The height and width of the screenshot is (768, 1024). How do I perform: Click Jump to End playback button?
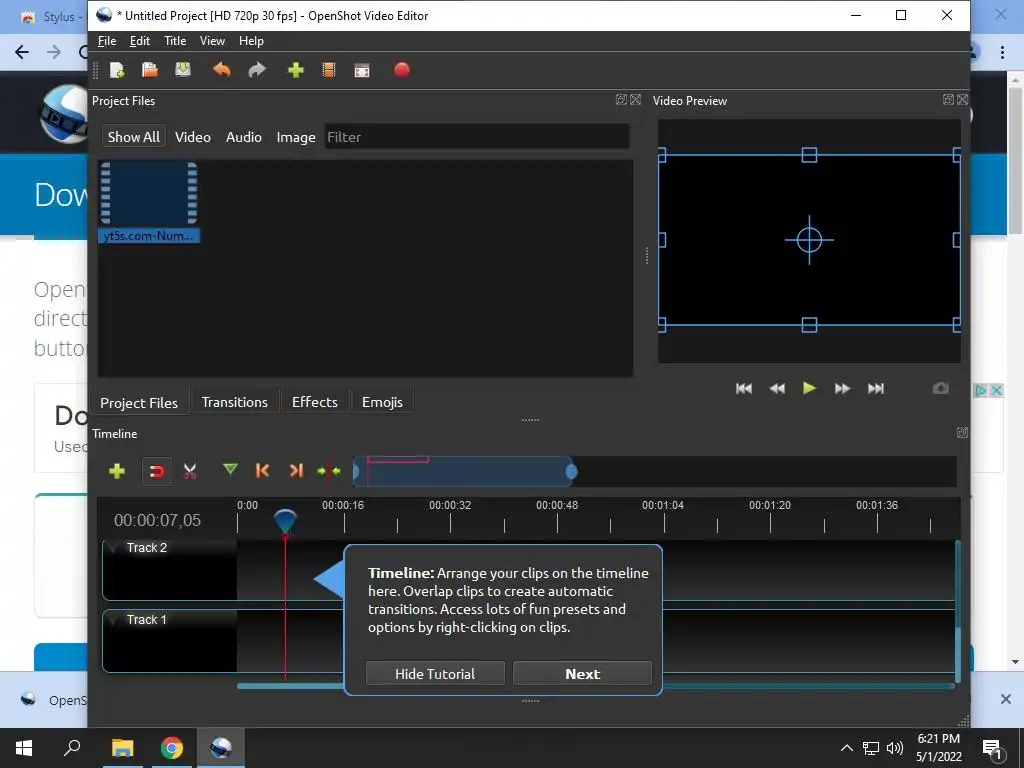point(876,389)
